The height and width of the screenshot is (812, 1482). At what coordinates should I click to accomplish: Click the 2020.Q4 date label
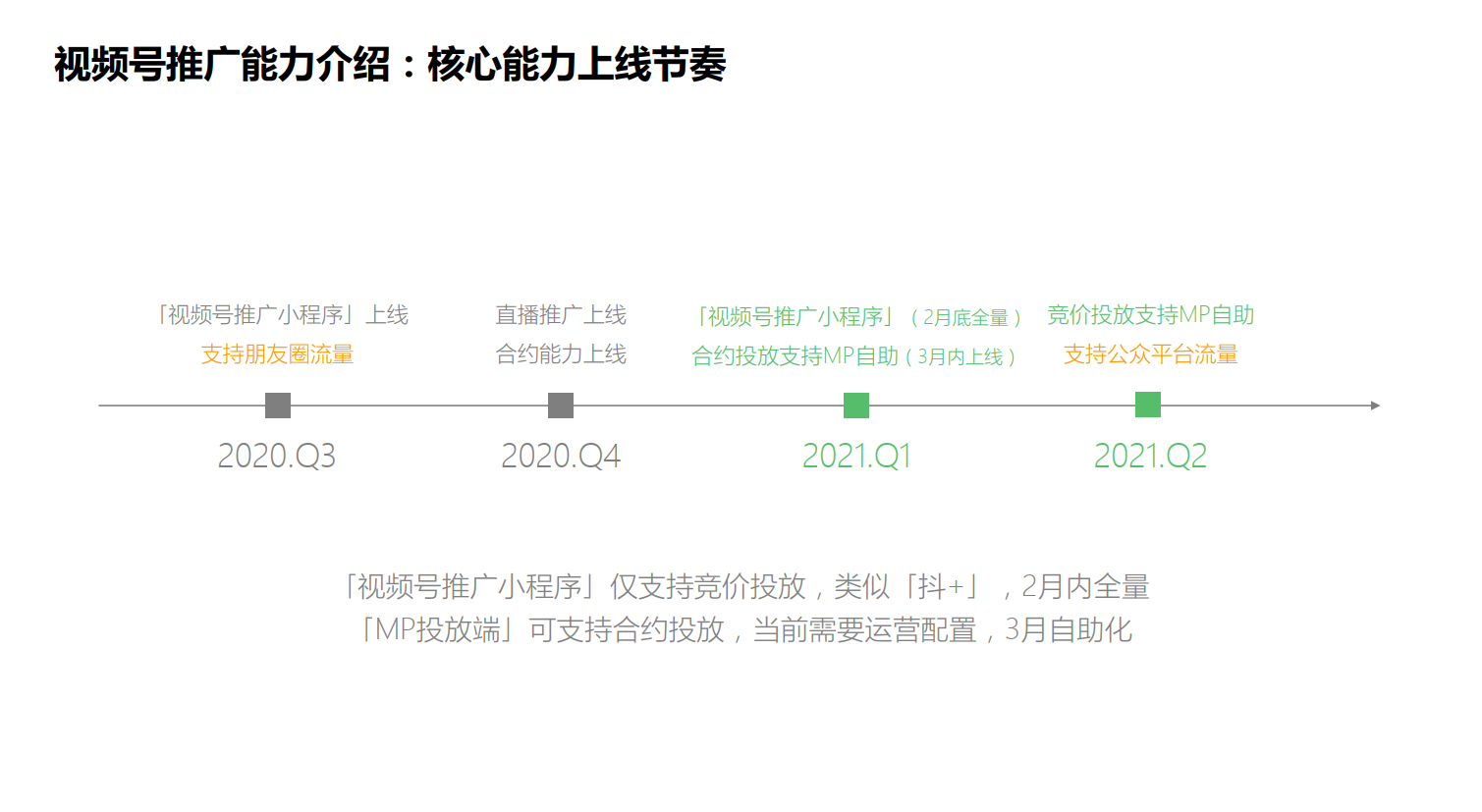(561, 456)
